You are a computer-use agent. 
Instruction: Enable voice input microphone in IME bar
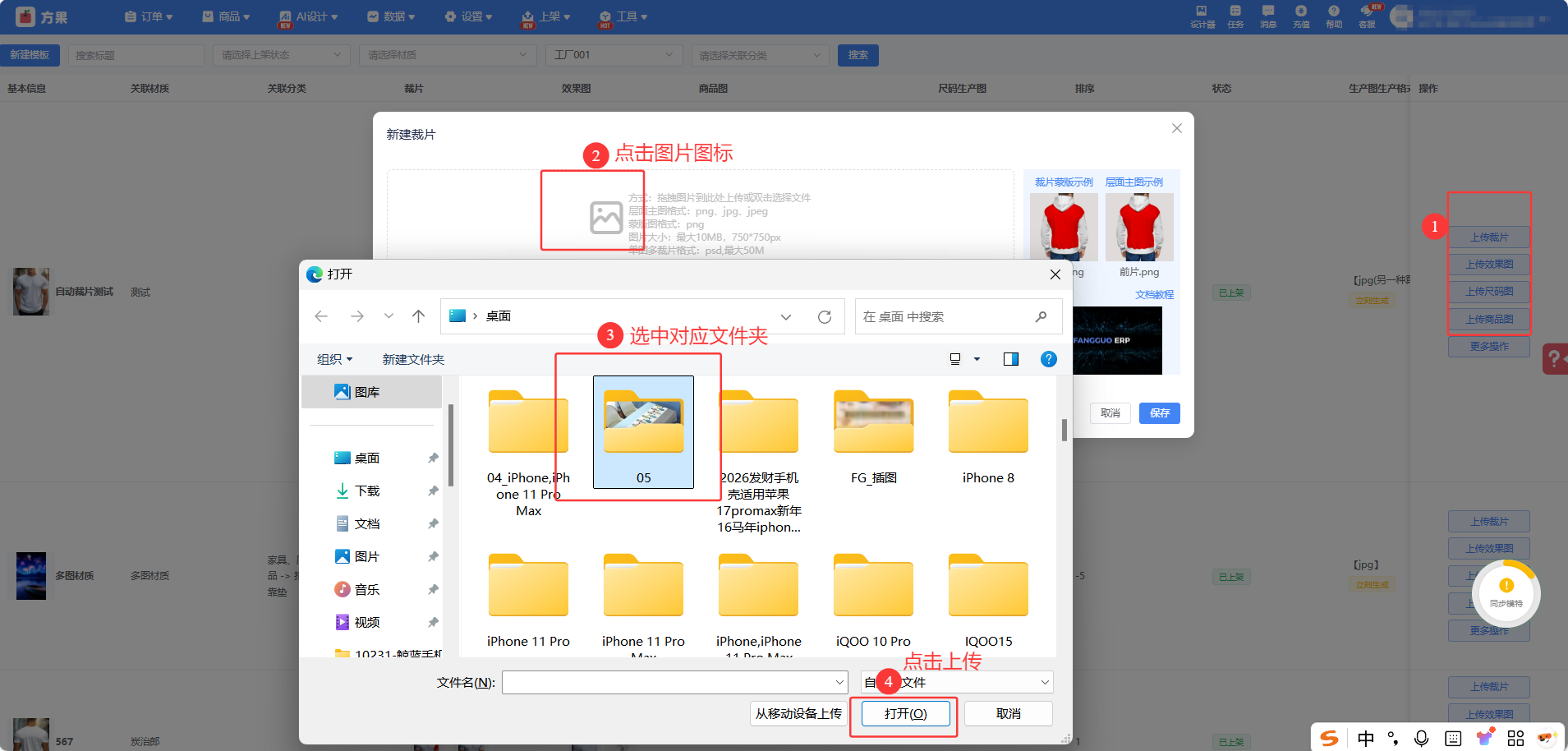[1422, 738]
